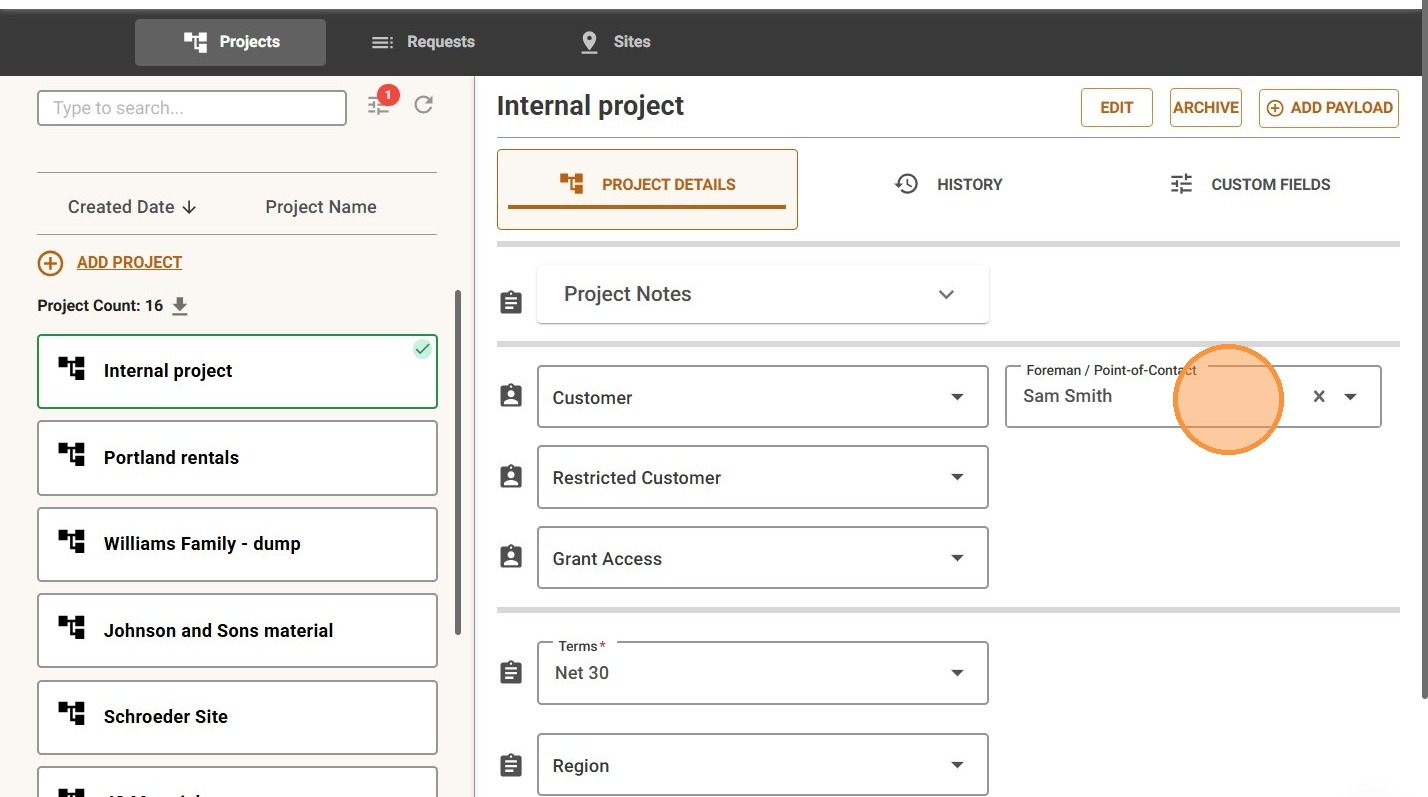The width and height of the screenshot is (1428, 797).
Task: Click the clipboard icon beside Region
Action: pos(511,765)
